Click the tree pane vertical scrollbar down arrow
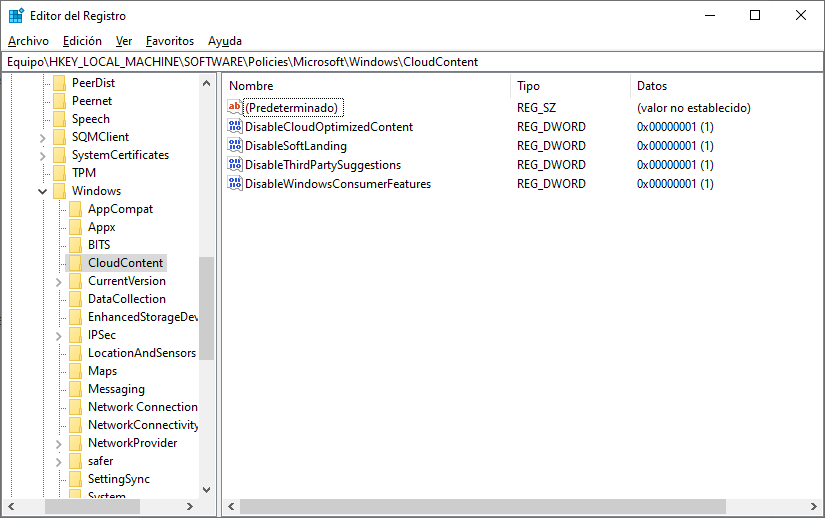The width and height of the screenshot is (825, 518). (207, 490)
